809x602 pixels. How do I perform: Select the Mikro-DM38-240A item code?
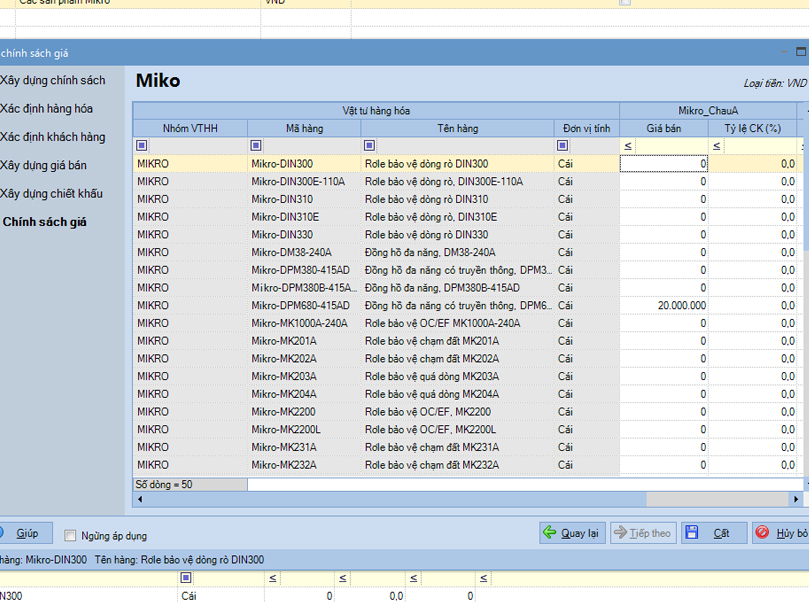pos(292,252)
